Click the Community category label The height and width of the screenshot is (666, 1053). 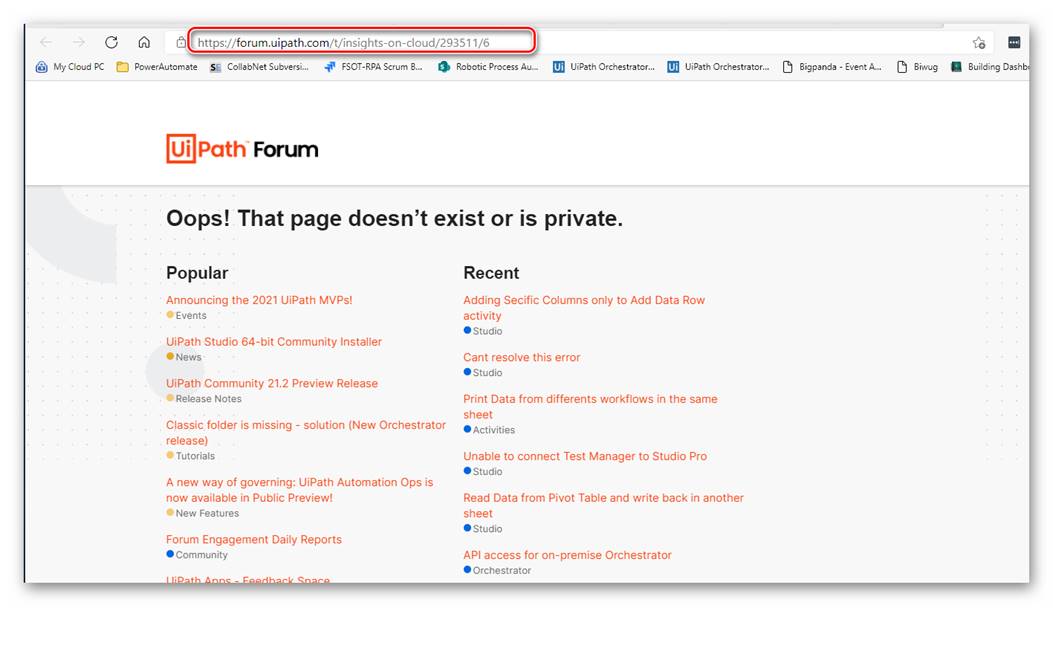click(x=197, y=555)
